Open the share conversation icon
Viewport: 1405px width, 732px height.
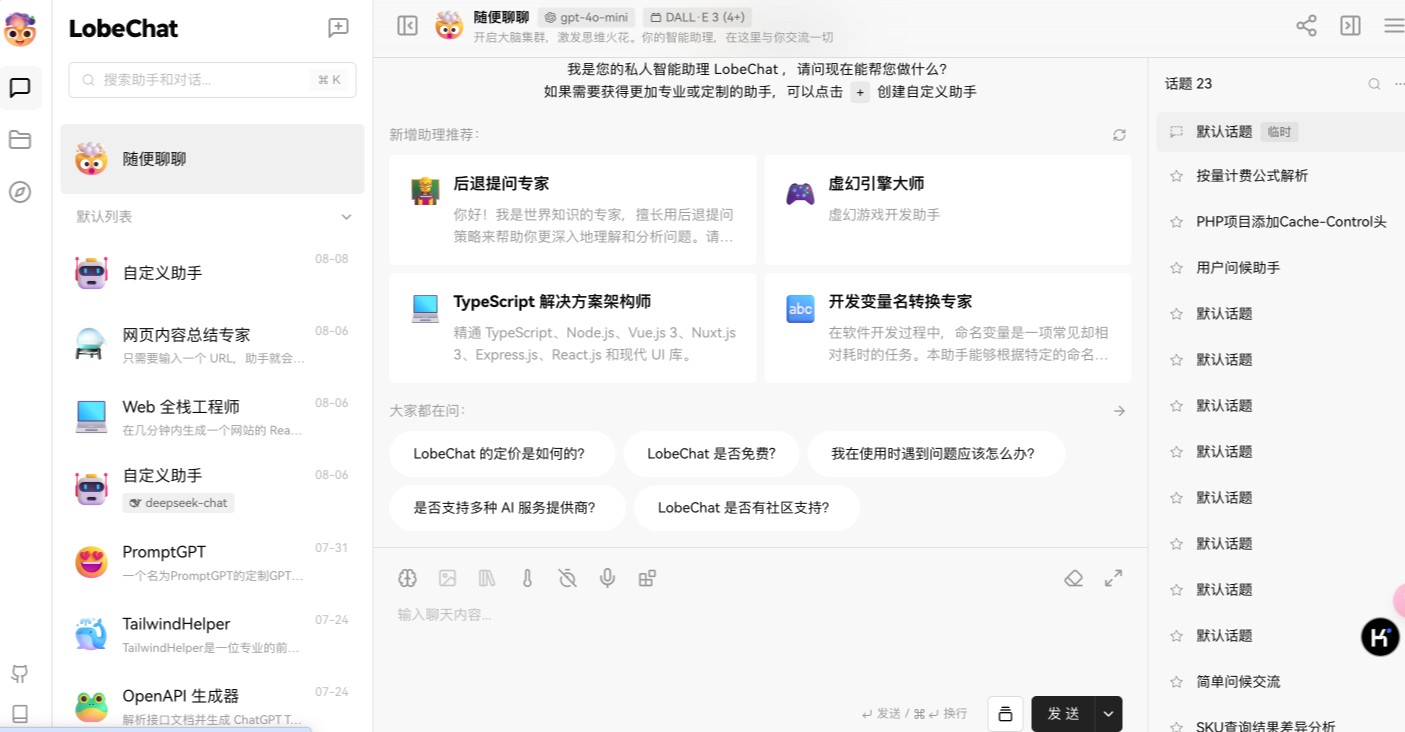[1306, 26]
